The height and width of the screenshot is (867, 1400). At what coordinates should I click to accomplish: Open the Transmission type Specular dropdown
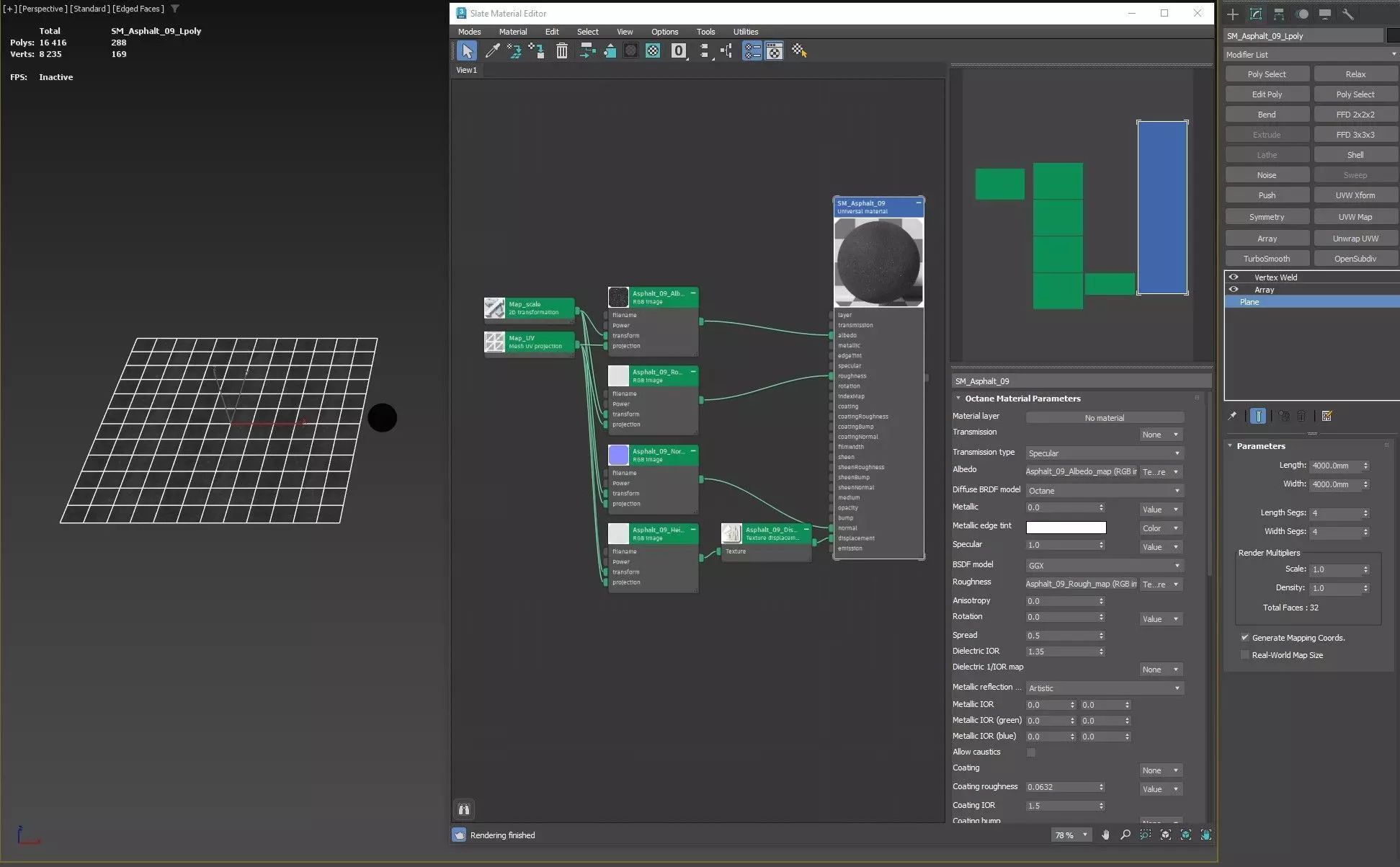tap(1104, 453)
